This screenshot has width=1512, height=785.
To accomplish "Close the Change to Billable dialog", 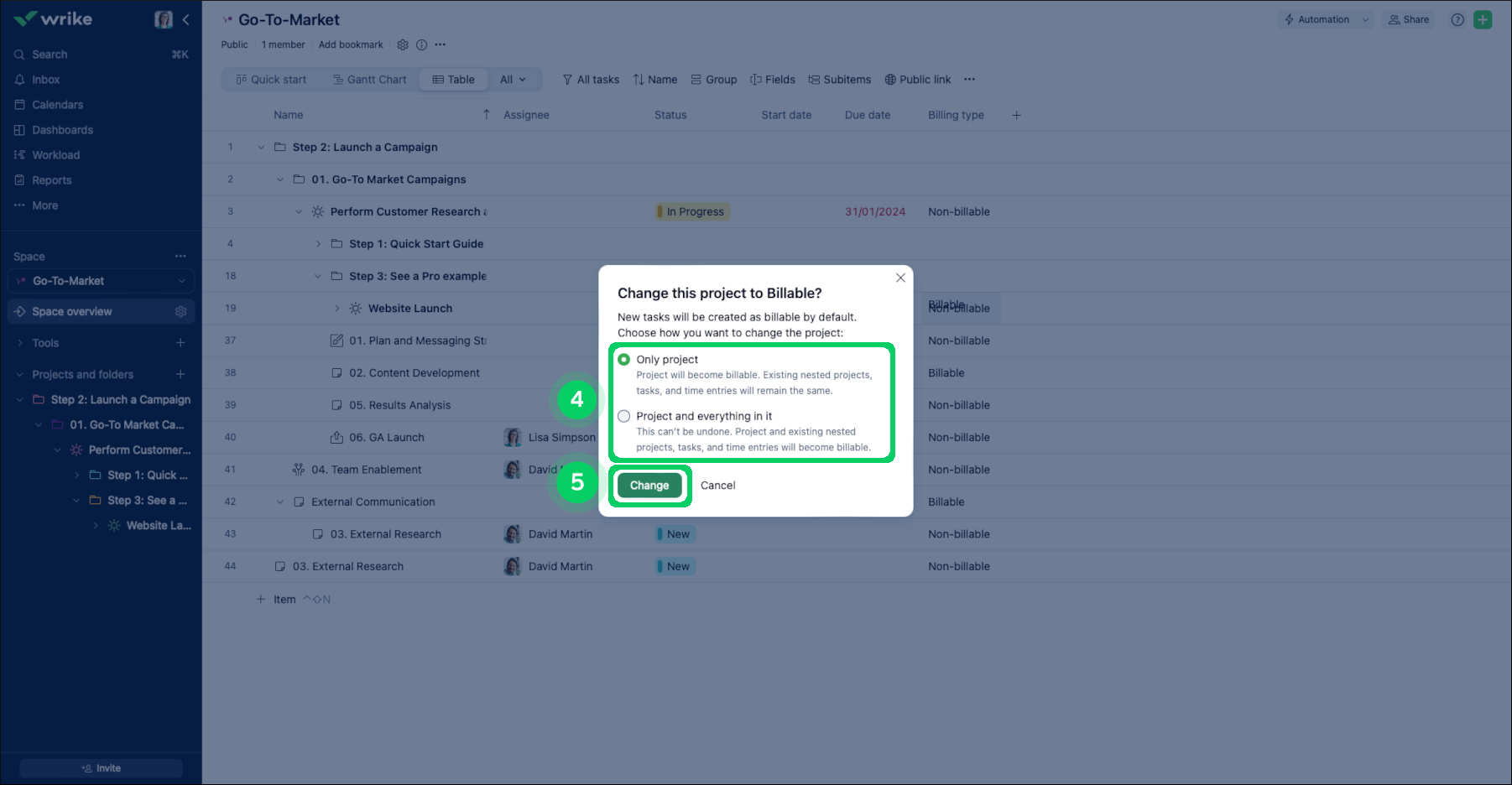I will tap(900, 278).
